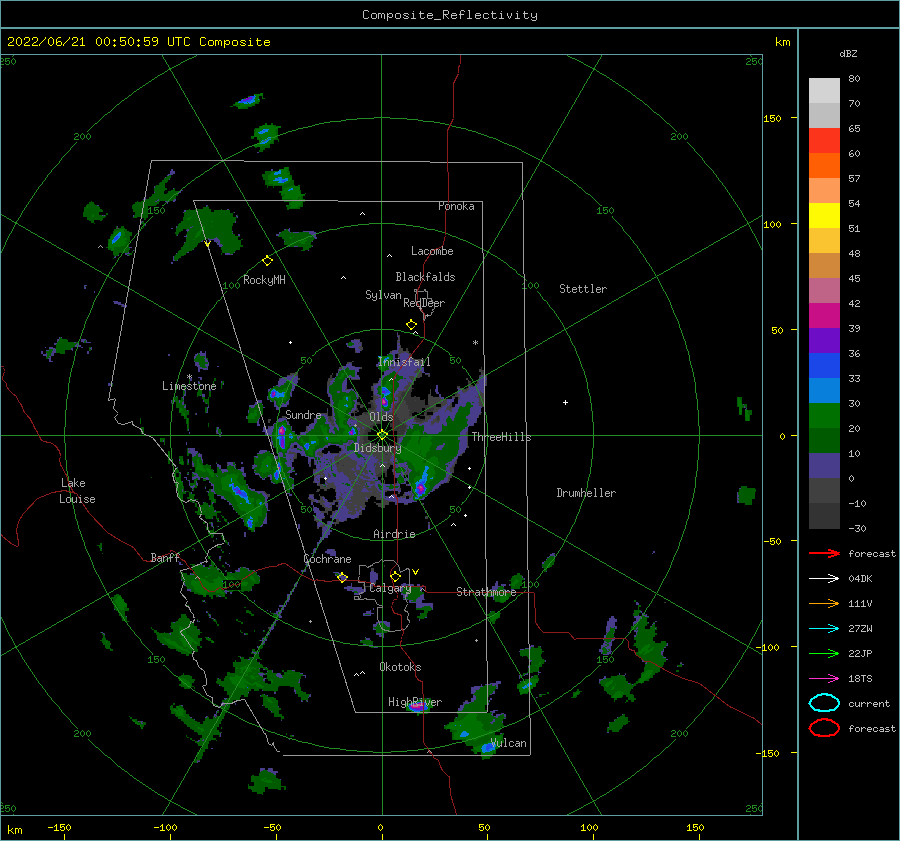Image resolution: width=900 pixels, height=841 pixels.
Task: Click the cyan 27ZW arrow icon
Action: coord(824,629)
